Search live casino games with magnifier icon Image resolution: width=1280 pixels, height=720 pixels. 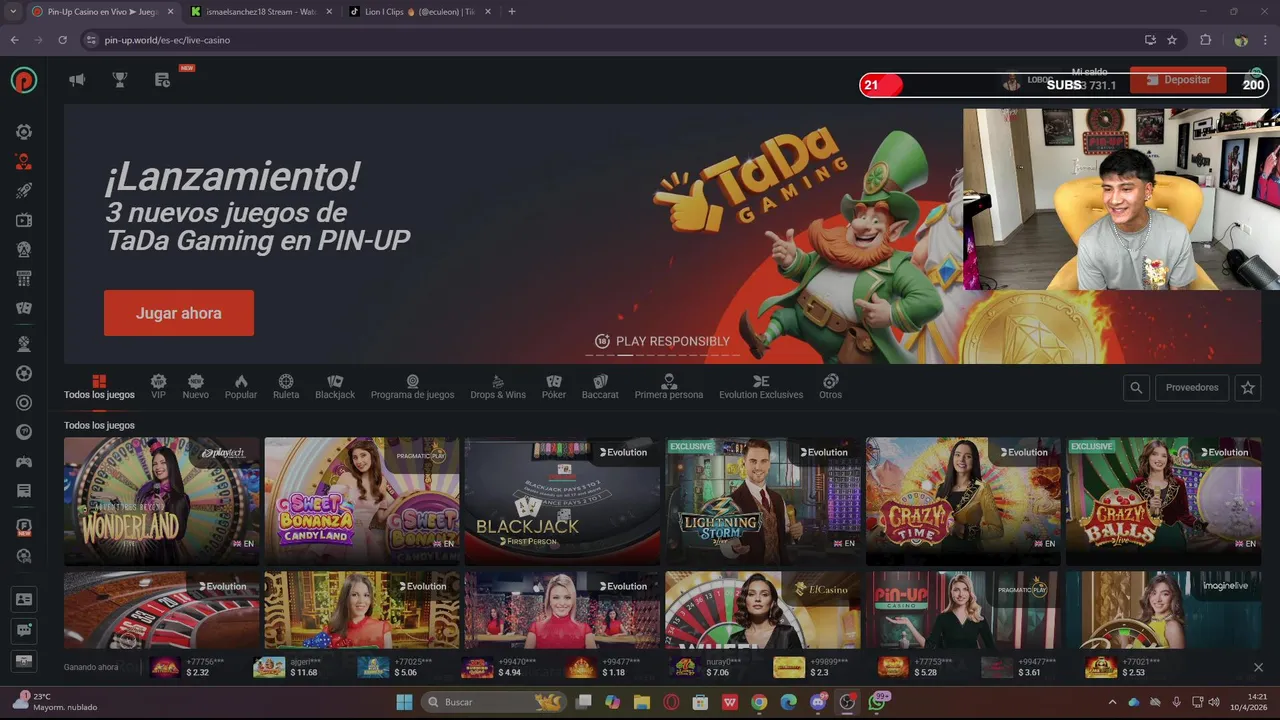pos(1136,387)
